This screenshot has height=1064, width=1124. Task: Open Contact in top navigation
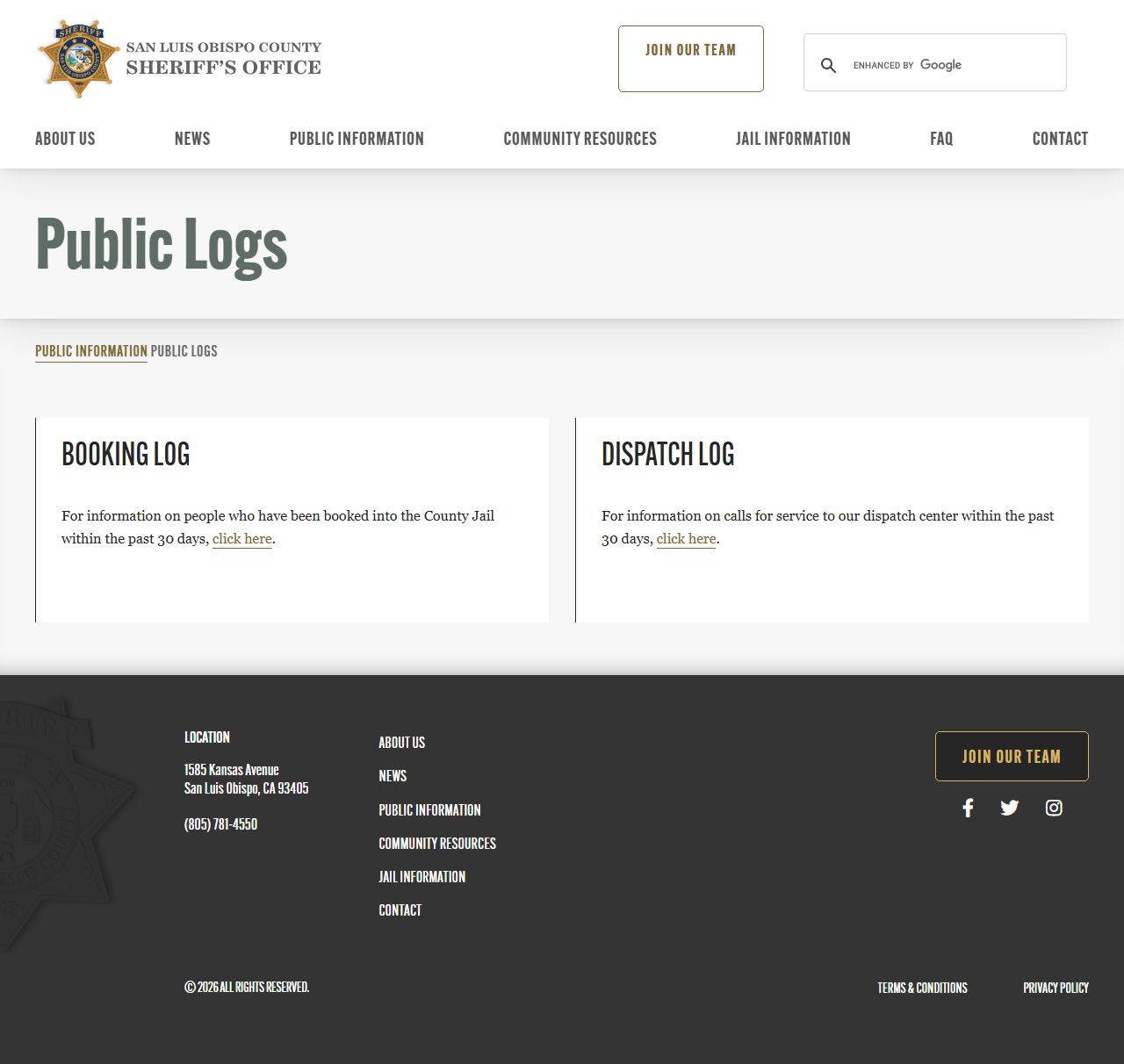point(1060,139)
